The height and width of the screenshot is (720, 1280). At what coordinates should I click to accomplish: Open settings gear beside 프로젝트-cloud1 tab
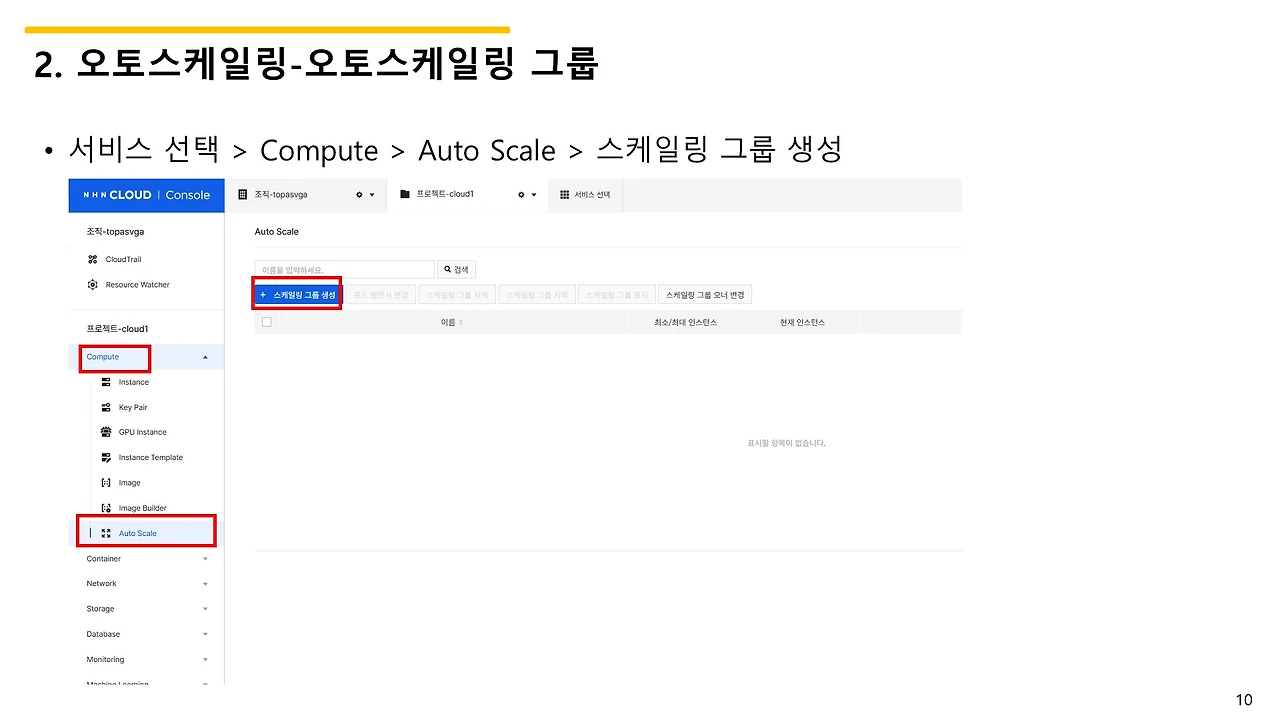click(x=521, y=195)
